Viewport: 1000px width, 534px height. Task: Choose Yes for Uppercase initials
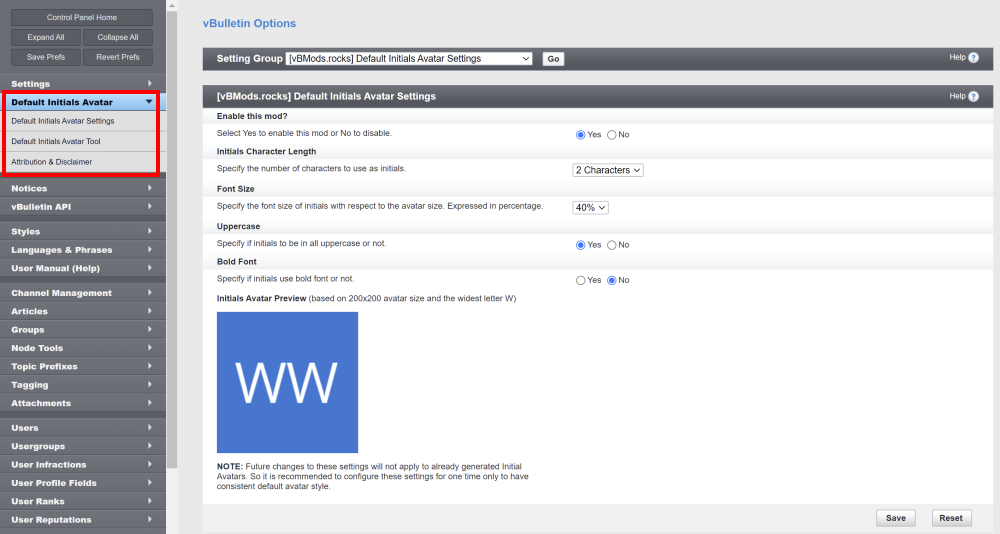[580, 245]
